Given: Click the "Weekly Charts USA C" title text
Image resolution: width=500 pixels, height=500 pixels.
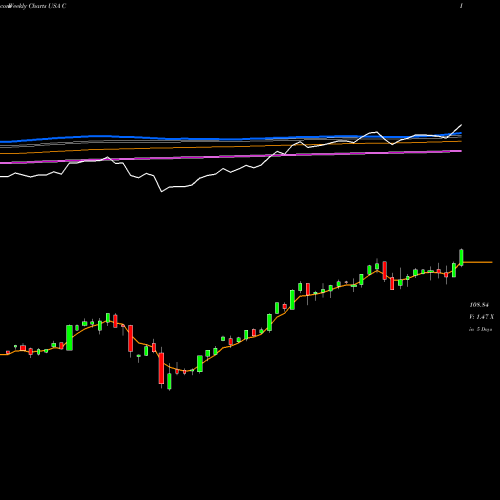Looking at the screenshot, I should [x=38, y=6].
